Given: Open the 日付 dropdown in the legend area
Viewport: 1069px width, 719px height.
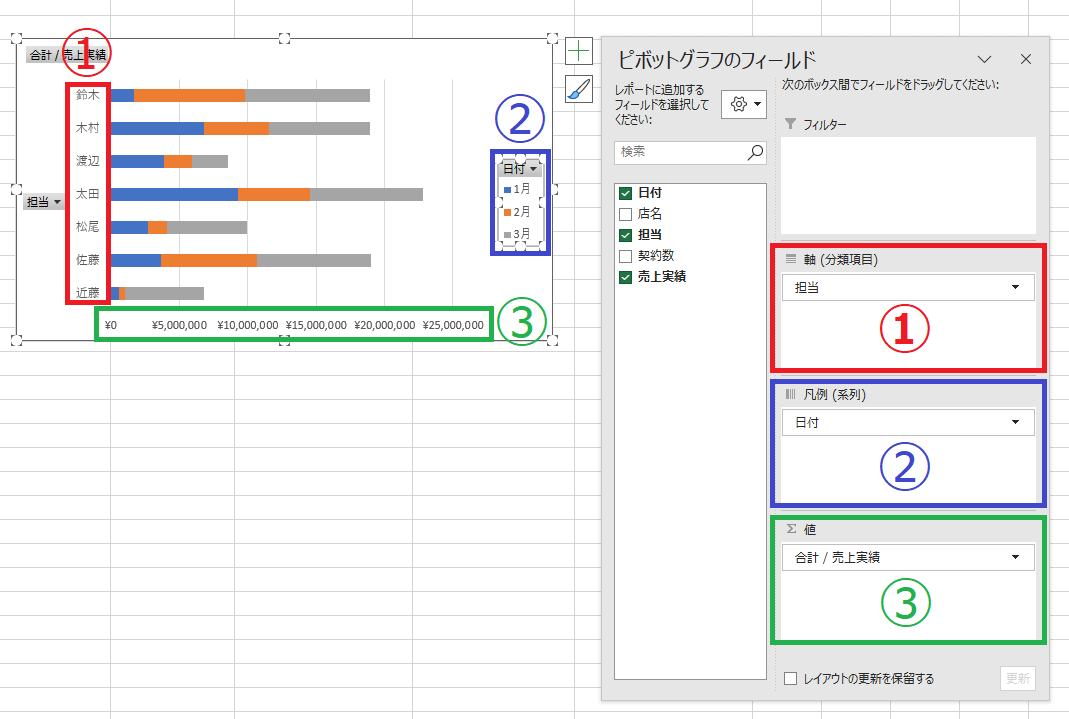Looking at the screenshot, I should coord(1016,423).
